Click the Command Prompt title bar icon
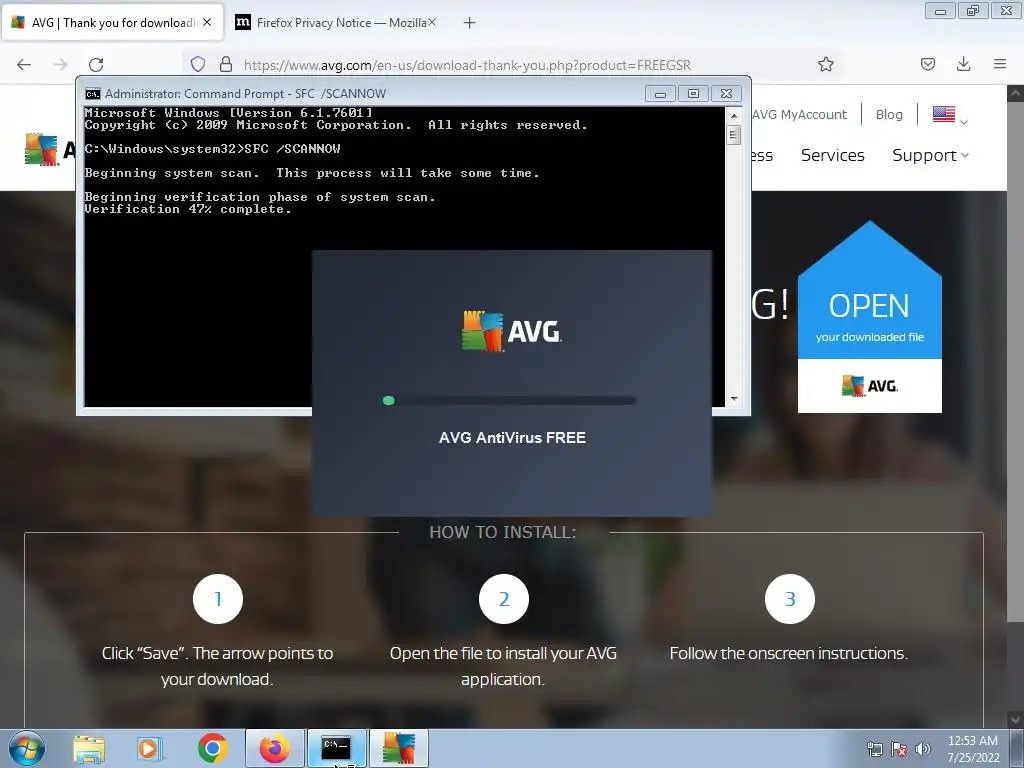Screen dimensions: 1024x768 tap(93, 93)
